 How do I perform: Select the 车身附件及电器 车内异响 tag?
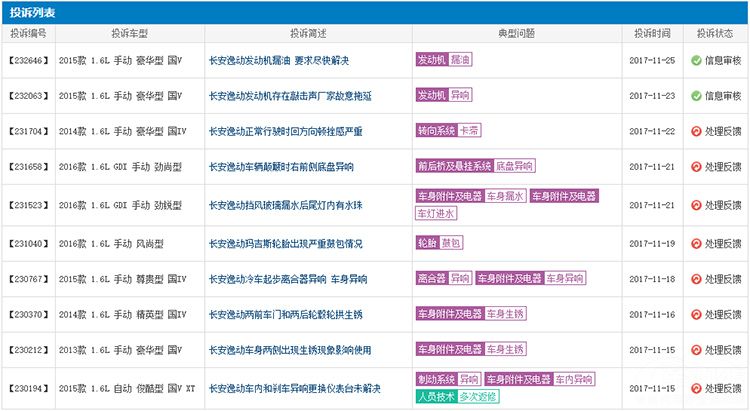pos(540,379)
